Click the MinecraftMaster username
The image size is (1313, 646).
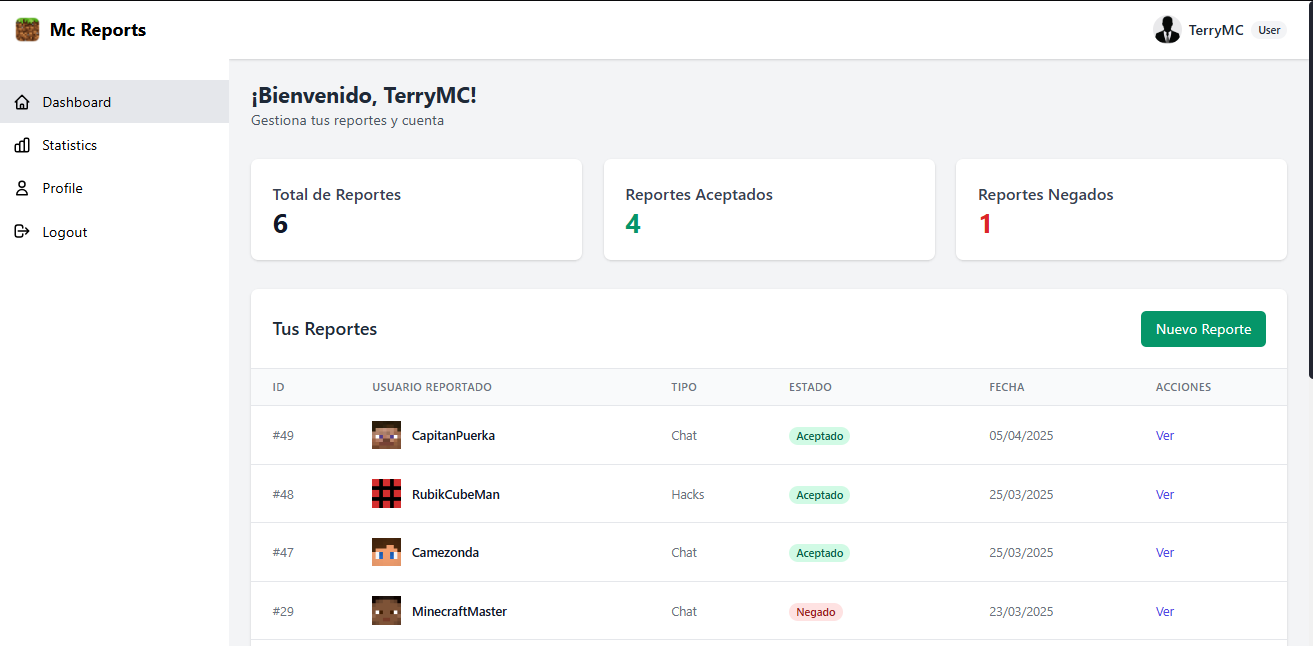coord(459,611)
